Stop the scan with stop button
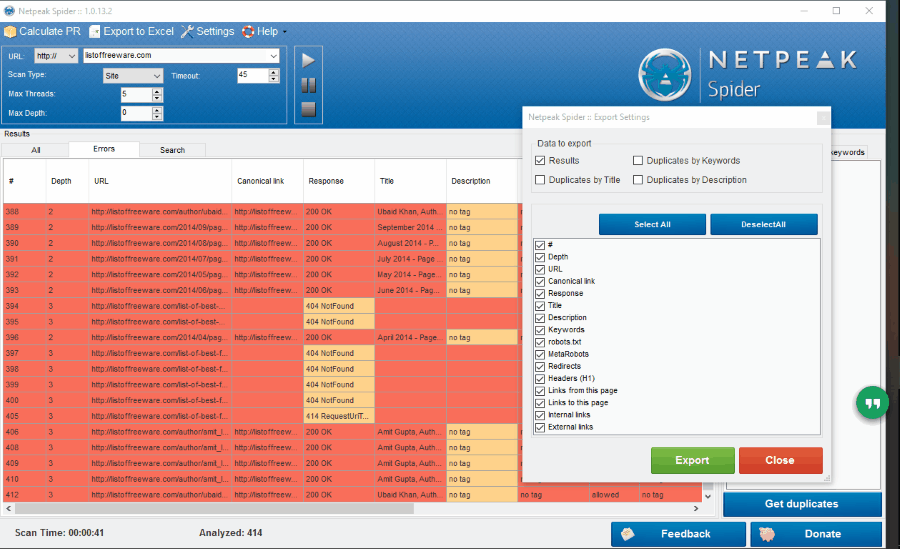900x549 pixels. point(308,109)
